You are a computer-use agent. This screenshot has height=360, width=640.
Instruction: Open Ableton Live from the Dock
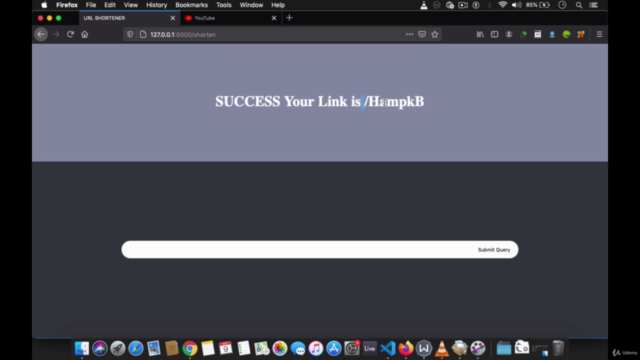click(x=370, y=348)
